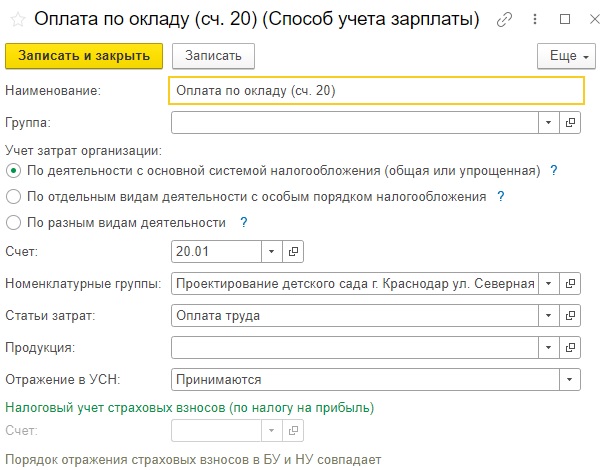606x470 pixels.
Task: Expand the Счет 20.01 dropdown
Action: [271, 252]
